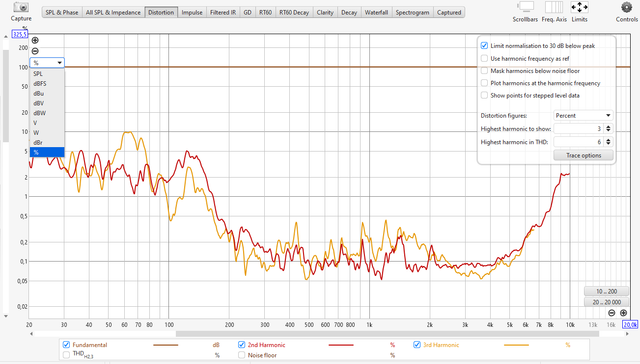Enable Plot harmonics at the harmonic frequency

tap(484, 83)
